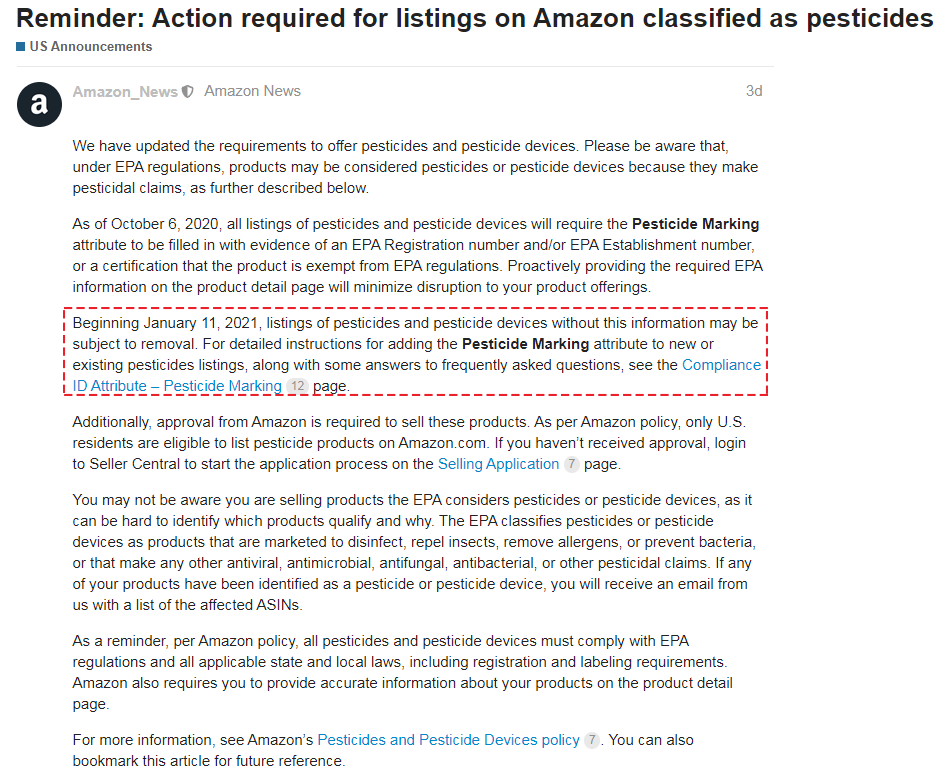The image size is (945, 781).
Task: Click the moderator shield icon beside Amazon_News
Action: pos(188,92)
